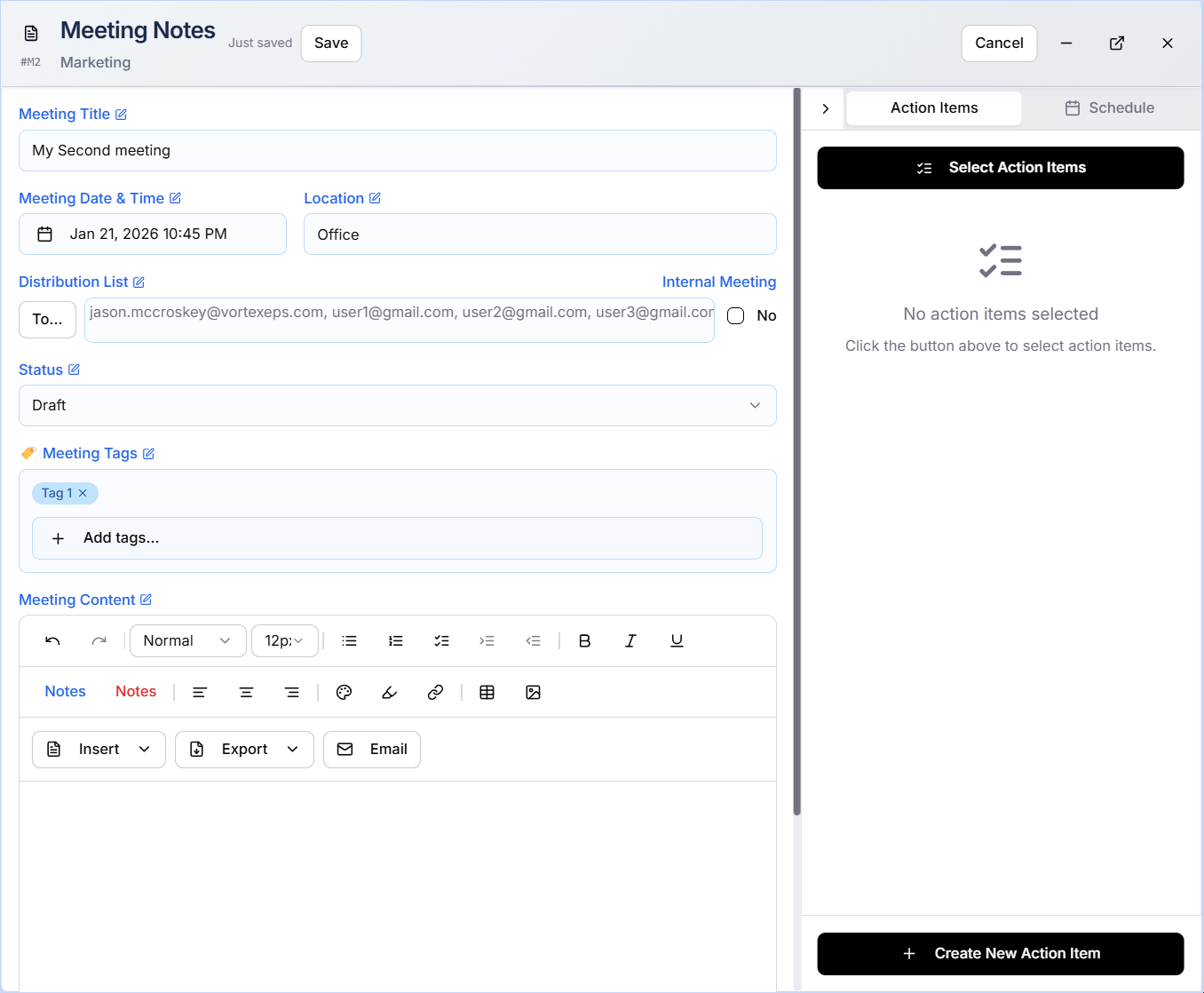Insert a checklist in the content
The width and height of the screenshot is (1204, 993).
[x=441, y=640]
